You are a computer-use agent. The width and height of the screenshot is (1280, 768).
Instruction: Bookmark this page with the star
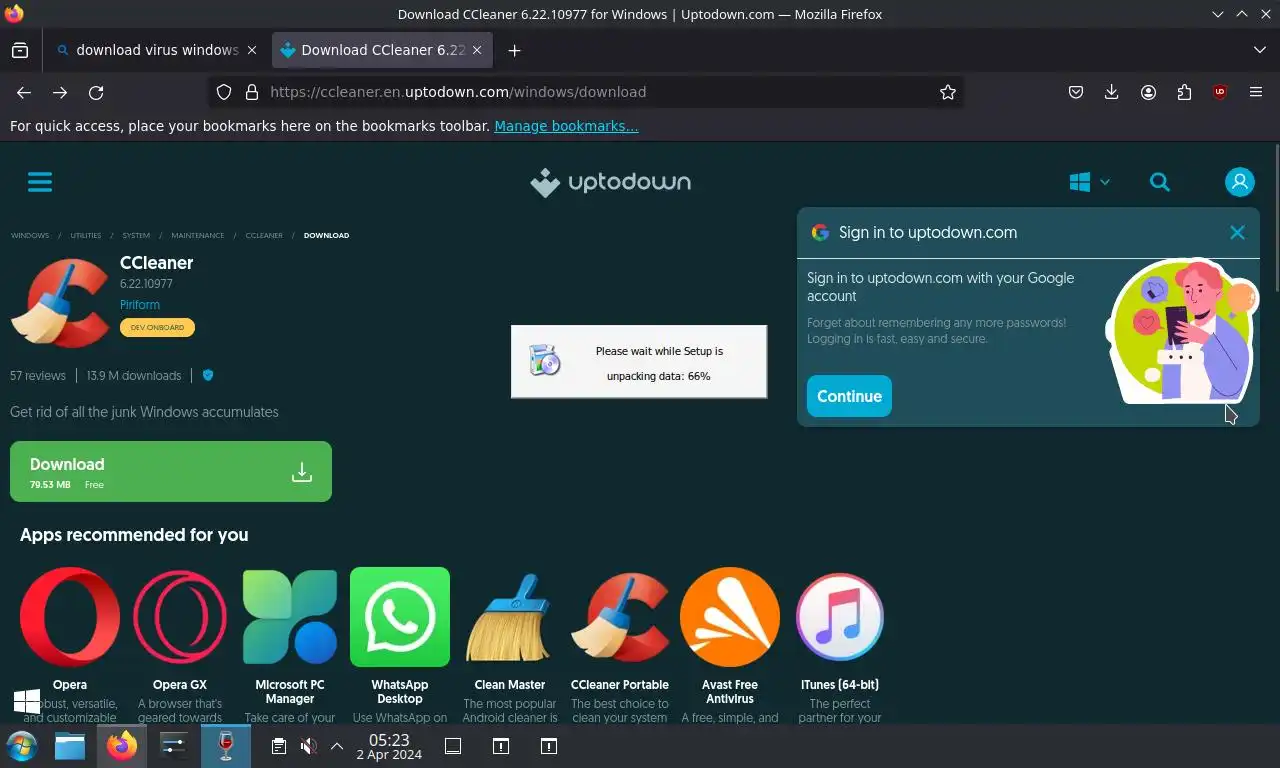coord(948,92)
